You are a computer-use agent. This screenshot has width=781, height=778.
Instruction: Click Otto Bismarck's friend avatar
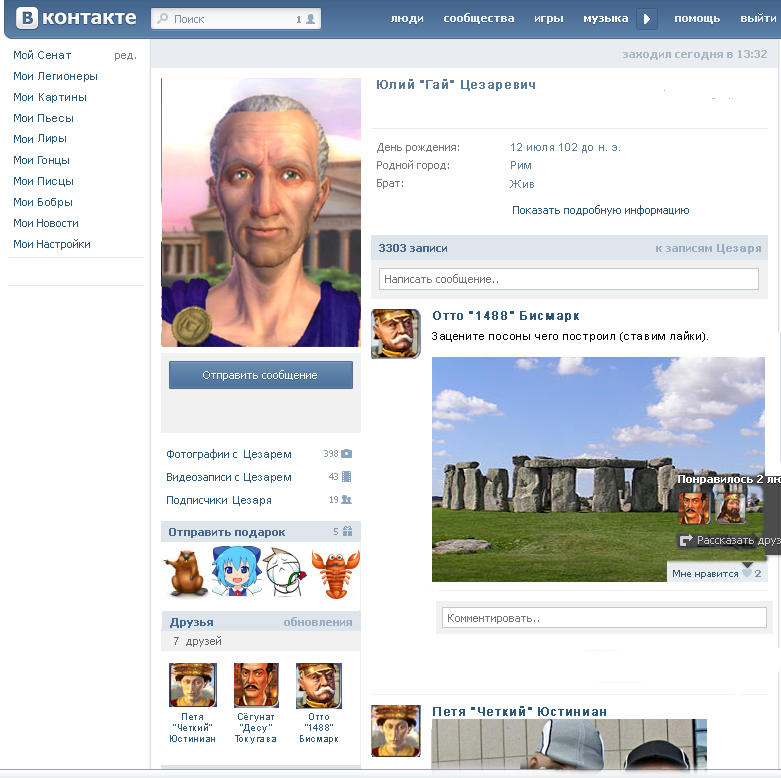pos(319,685)
